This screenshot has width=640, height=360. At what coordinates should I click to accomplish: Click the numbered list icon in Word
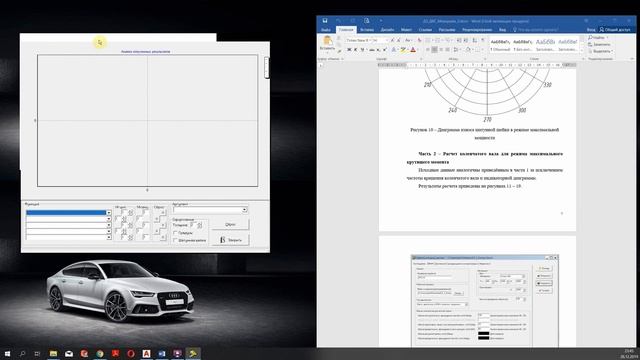(x=437, y=40)
